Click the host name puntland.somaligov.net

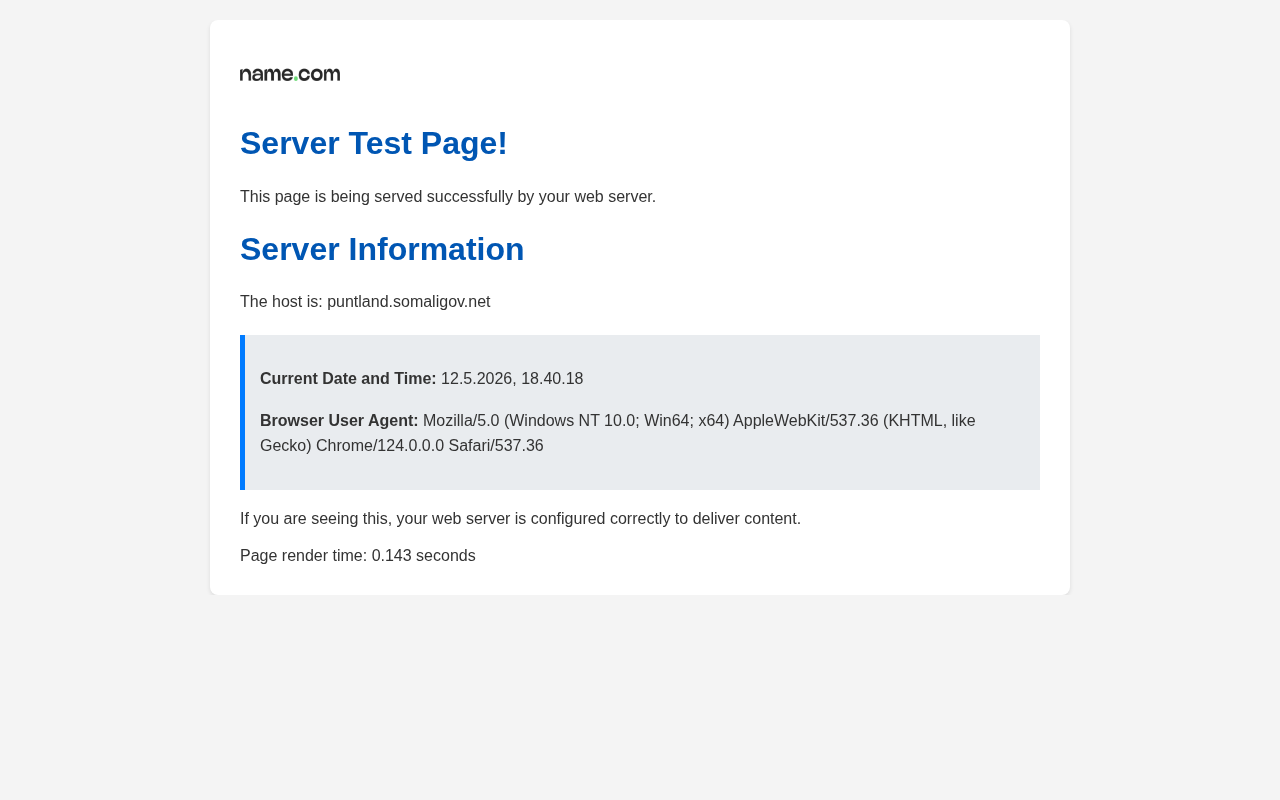[x=408, y=302]
